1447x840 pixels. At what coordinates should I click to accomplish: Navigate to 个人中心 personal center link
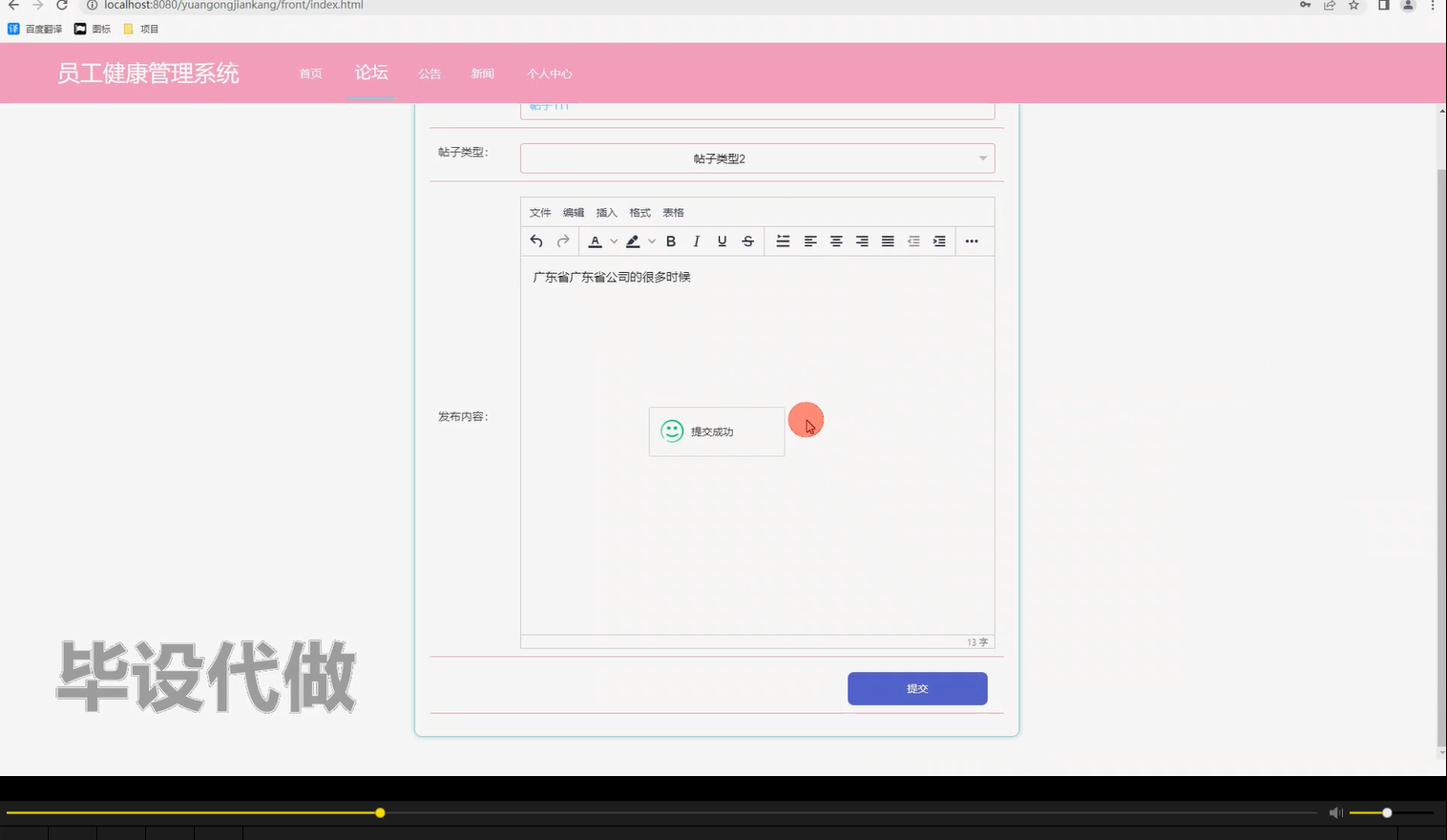[550, 73]
